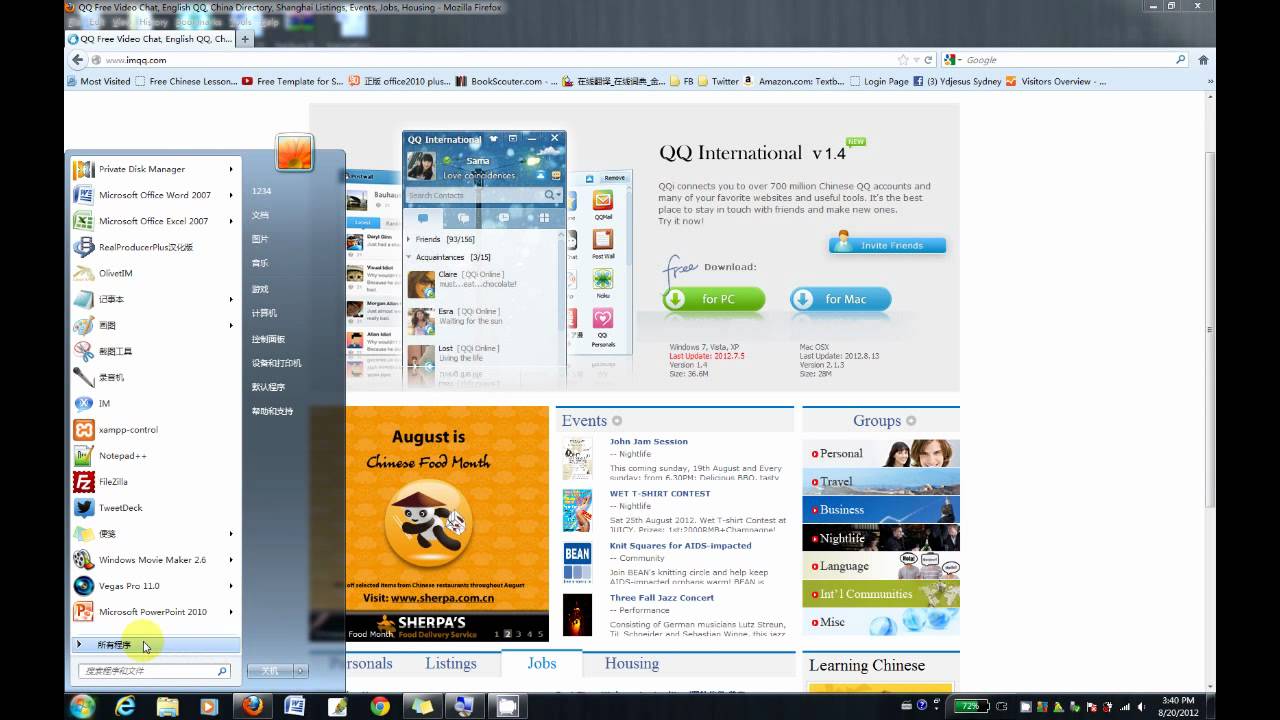Download QQ International for PC
Viewport: 1280px width, 720px height.
tap(714, 299)
